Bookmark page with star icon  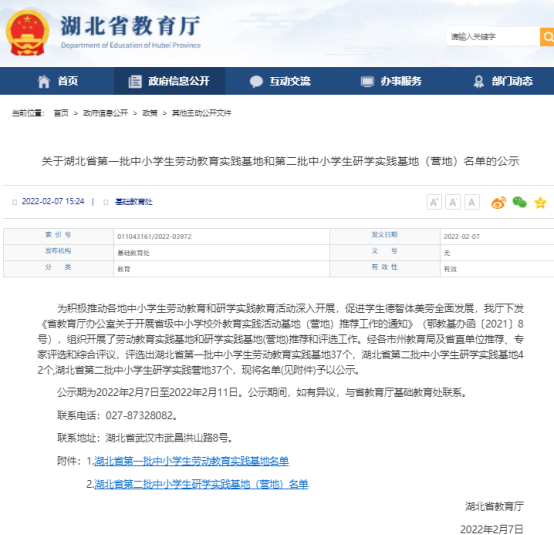(x=540, y=202)
